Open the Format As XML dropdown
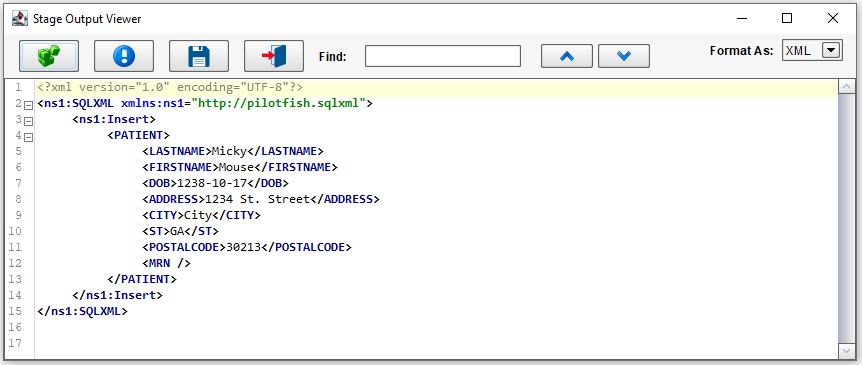The width and height of the screenshot is (862, 365). click(x=831, y=51)
